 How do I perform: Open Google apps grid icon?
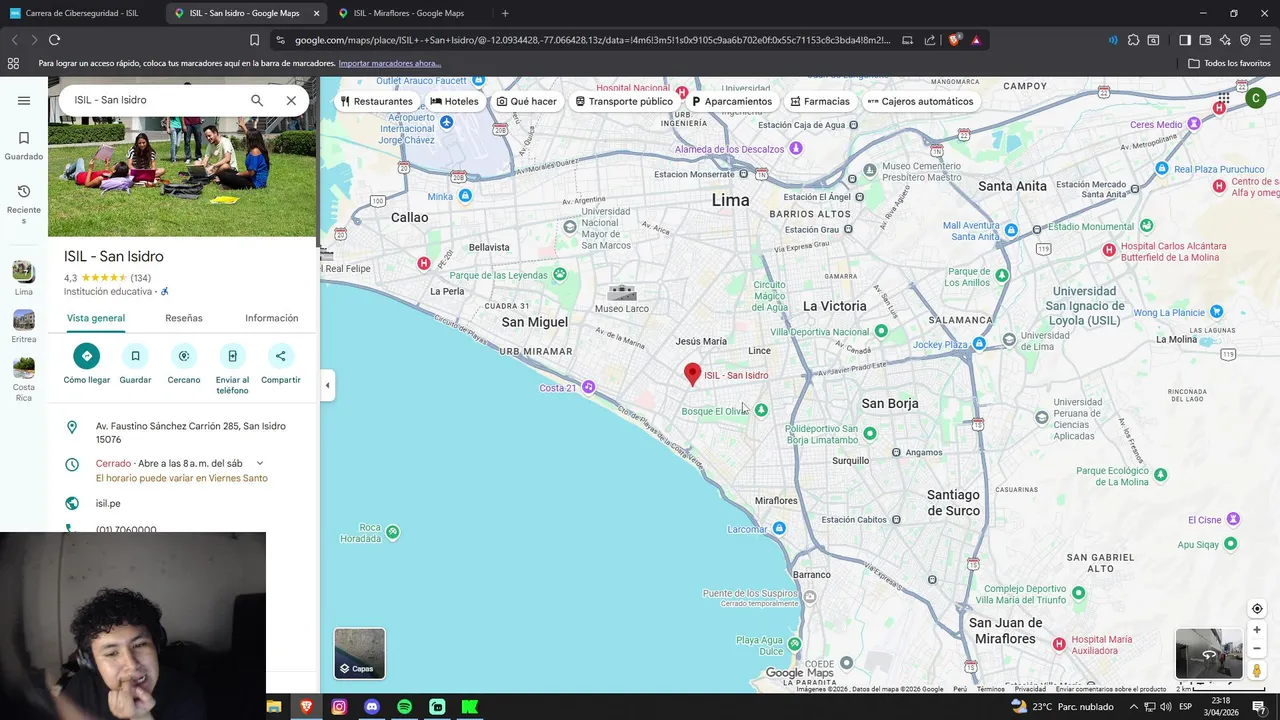coord(1224,98)
